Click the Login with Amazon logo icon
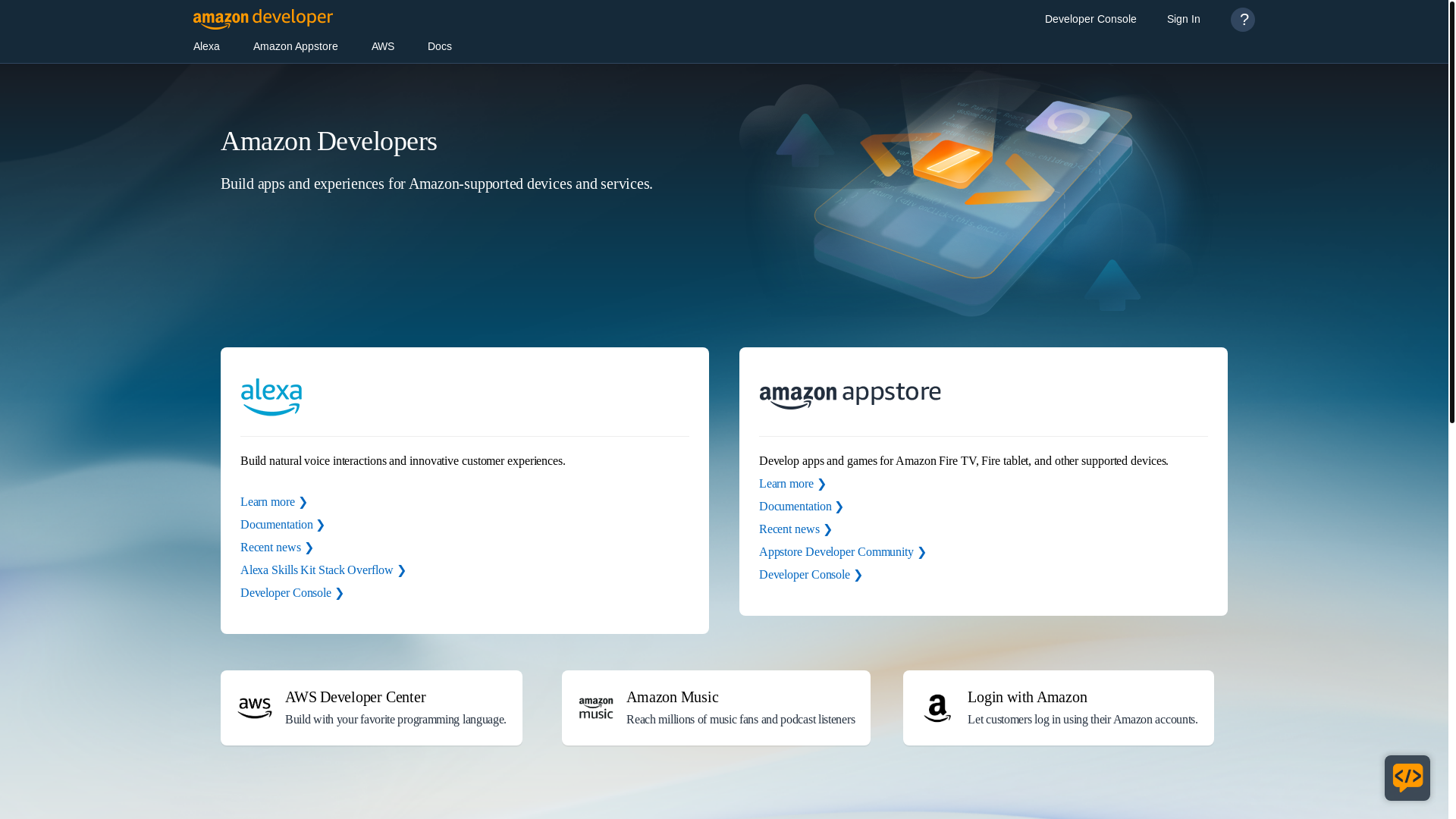Viewport: 1456px width, 819px height. (937, 708)
